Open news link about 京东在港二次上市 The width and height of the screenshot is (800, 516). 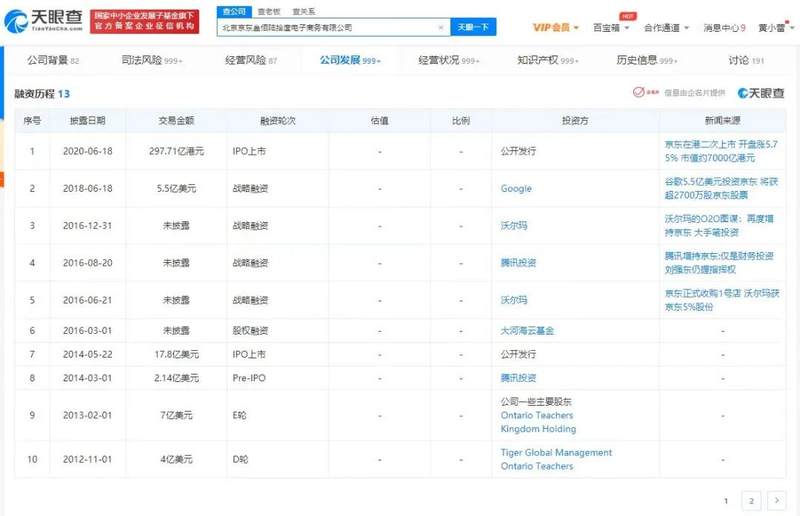click(721, 151)
